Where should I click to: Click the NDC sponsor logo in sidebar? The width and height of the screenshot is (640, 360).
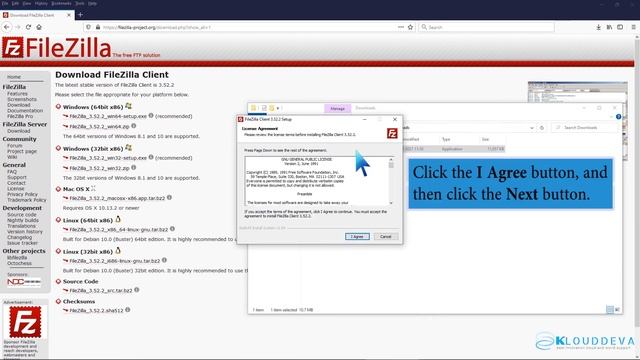coord(24,282)
